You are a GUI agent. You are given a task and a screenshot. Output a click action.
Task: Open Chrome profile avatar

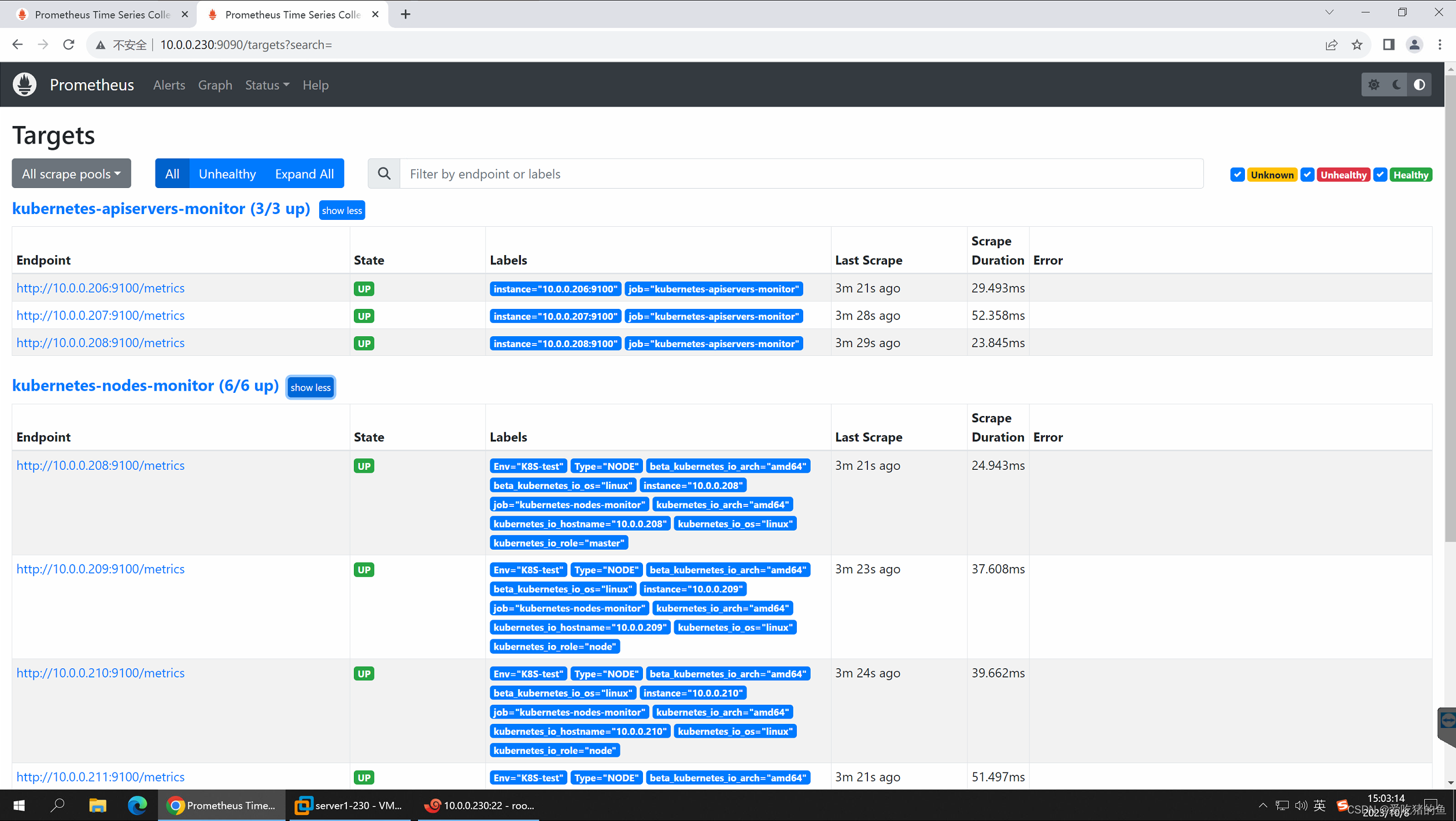(x=1414, y=45)
